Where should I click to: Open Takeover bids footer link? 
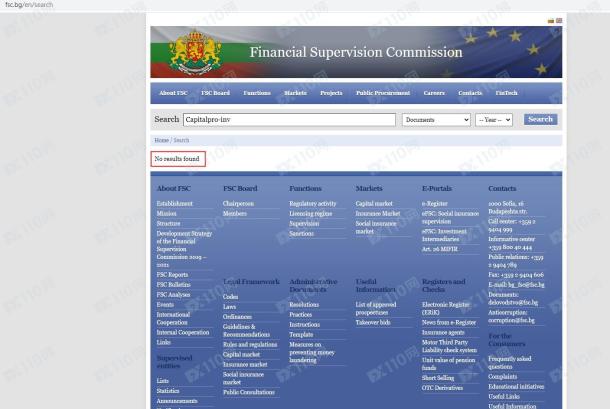[x=373, y=323]
